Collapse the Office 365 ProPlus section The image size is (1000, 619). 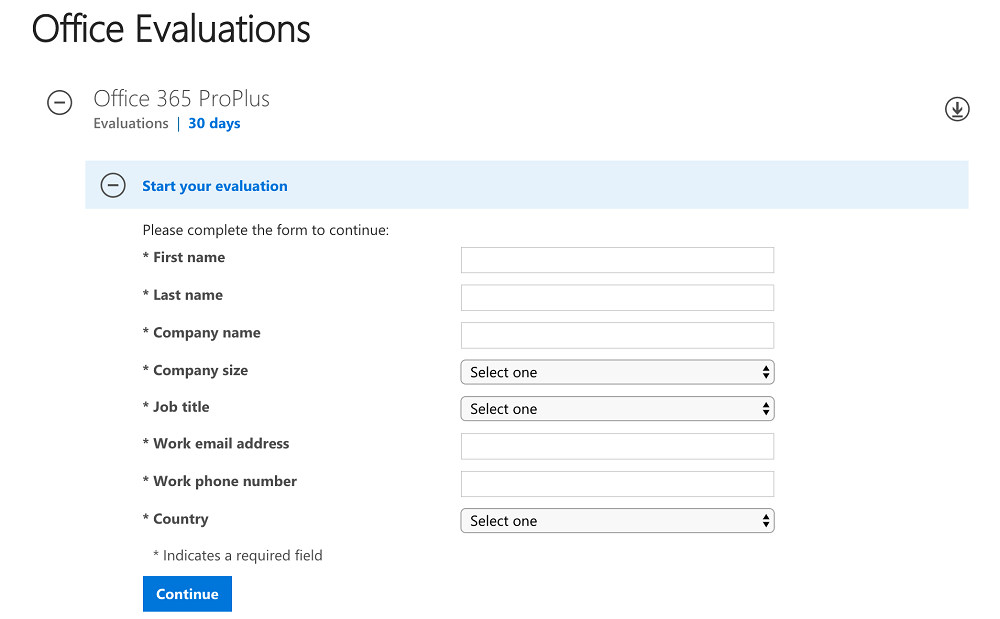60,102
